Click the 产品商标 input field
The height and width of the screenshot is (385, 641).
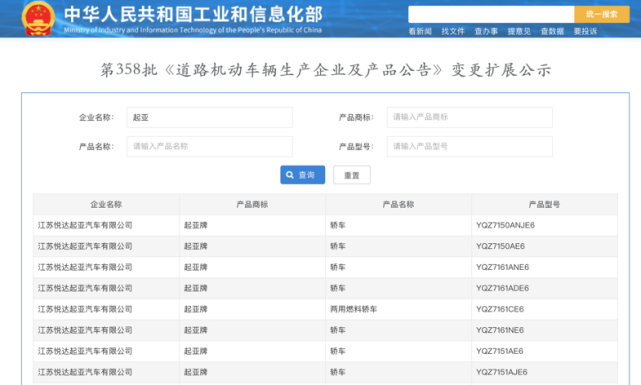(x=470, y=117)
